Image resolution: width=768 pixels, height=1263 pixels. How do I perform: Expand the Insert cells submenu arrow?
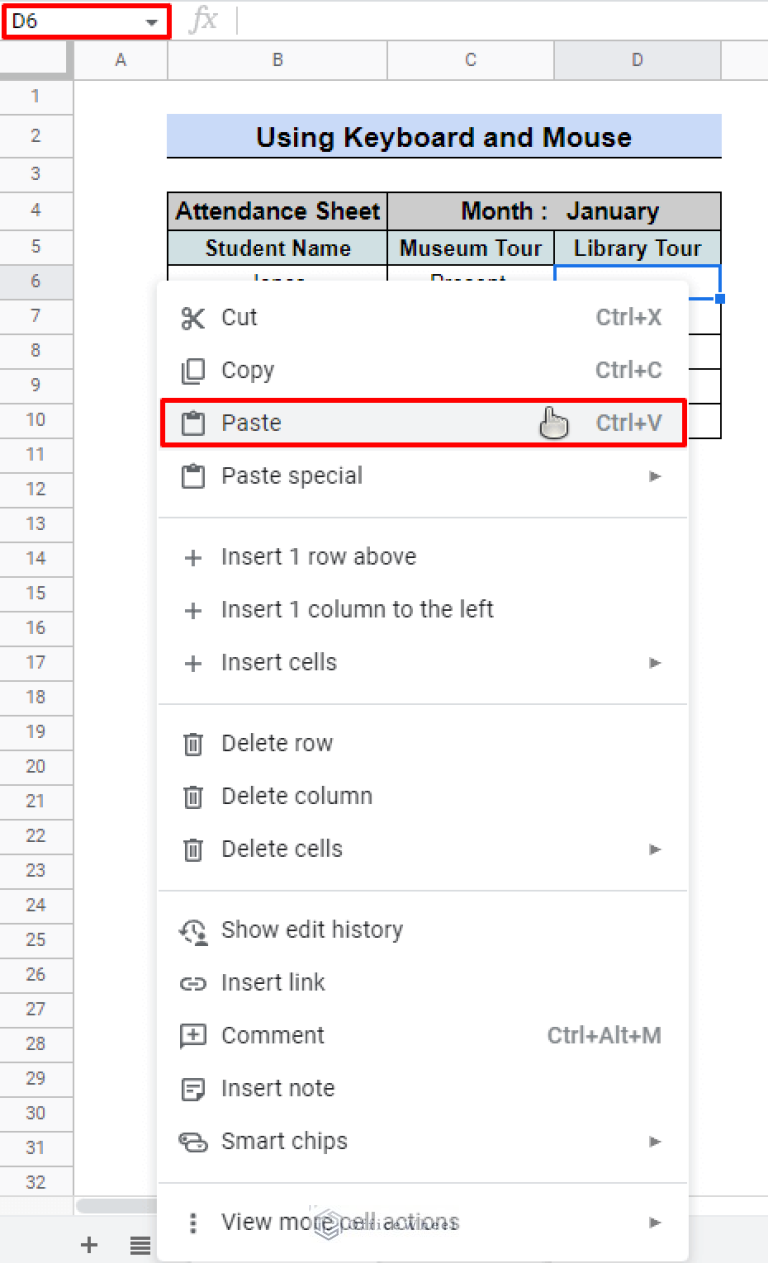pos(655,662)
